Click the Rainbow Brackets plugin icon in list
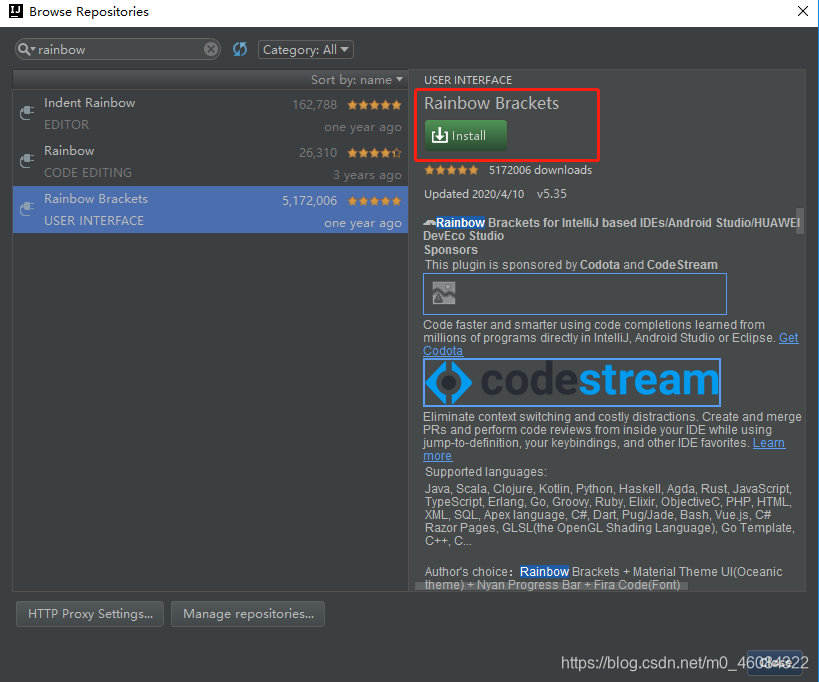The width and height of the screenshot is (819, 682). point(27,209)
